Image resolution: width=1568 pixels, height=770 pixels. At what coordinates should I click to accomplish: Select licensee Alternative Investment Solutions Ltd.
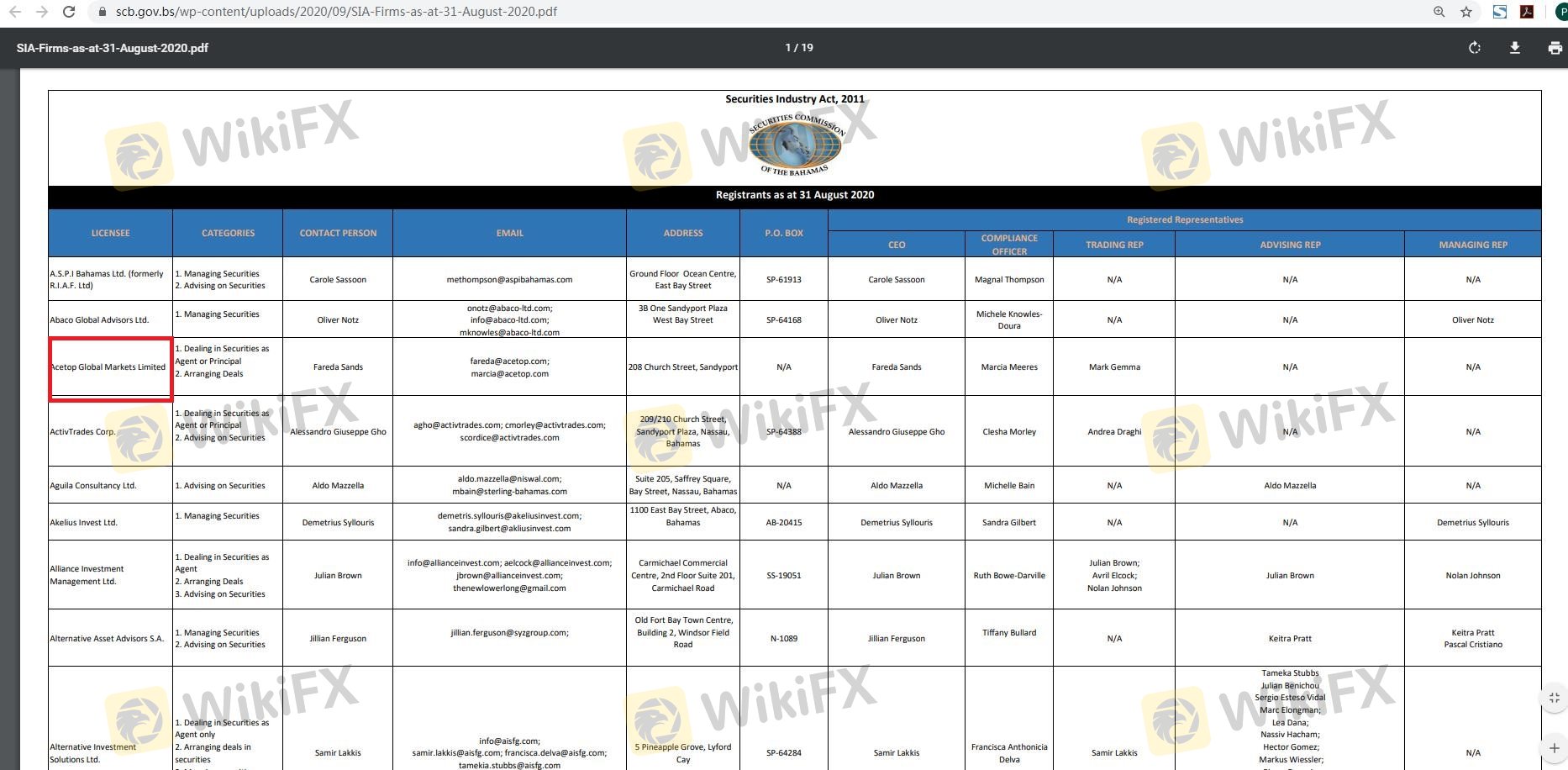click(x=92, y=753)
